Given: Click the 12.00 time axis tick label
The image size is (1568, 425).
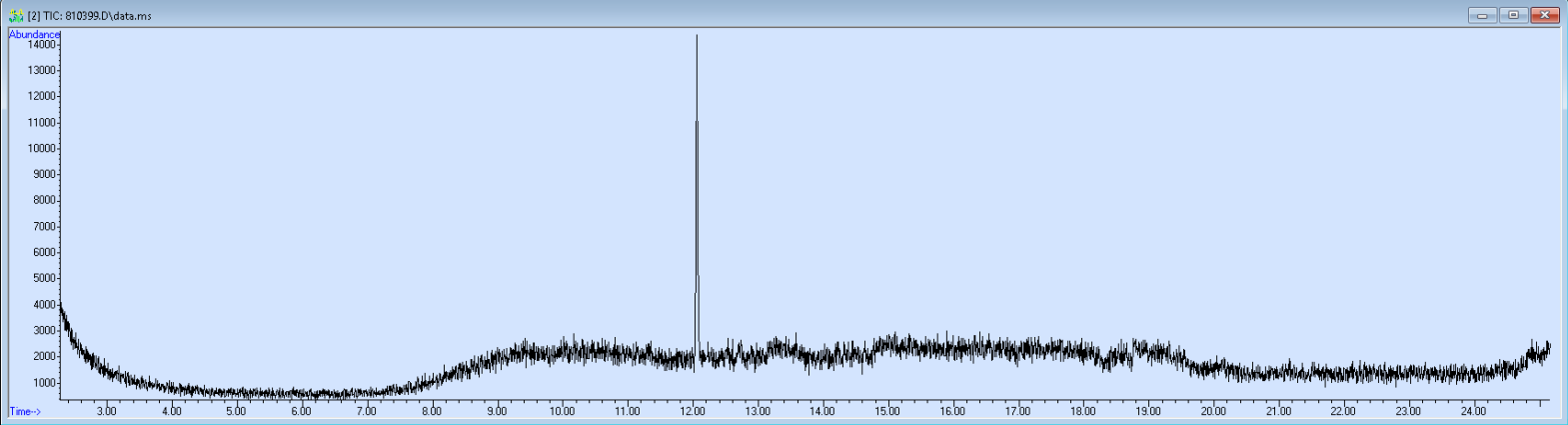Looking at the screenshot, I should pyautogui.click(x=693, y=411).
